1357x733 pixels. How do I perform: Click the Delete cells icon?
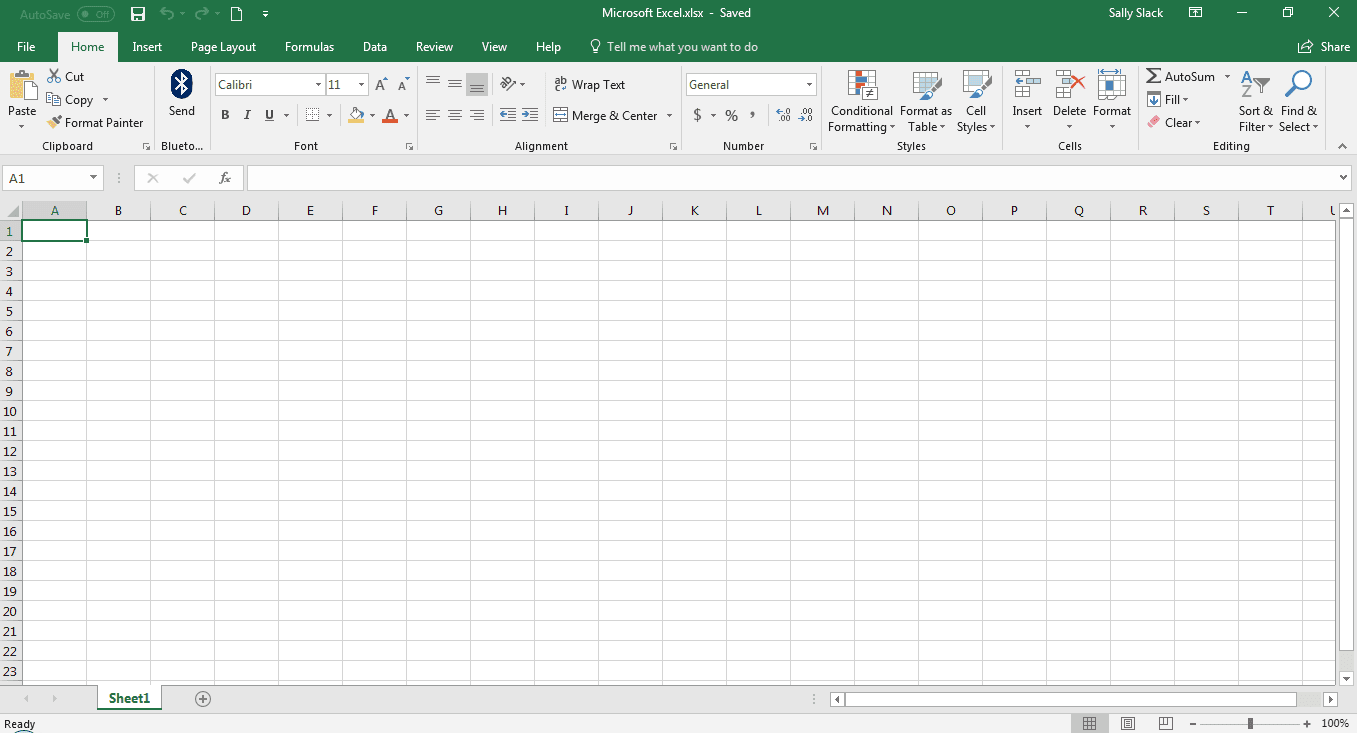[x=1069, y=84]
